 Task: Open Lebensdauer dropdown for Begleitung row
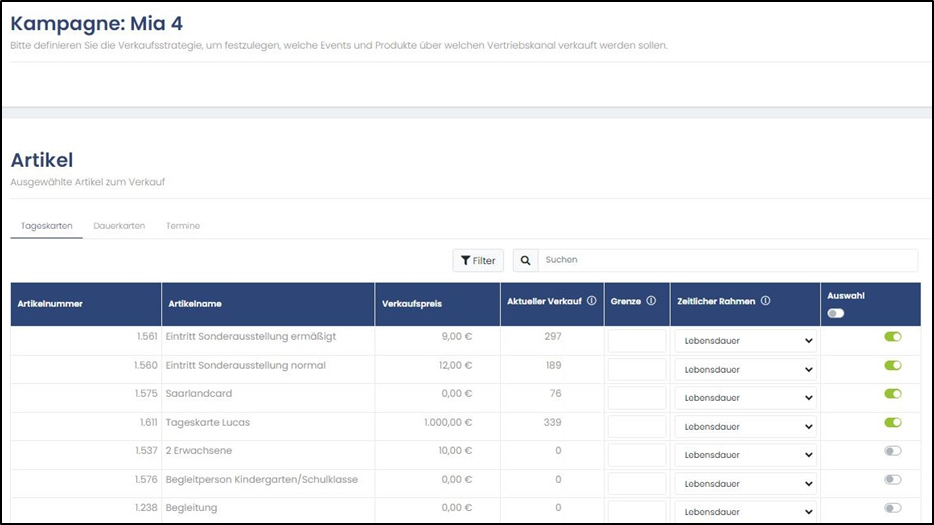745,512
